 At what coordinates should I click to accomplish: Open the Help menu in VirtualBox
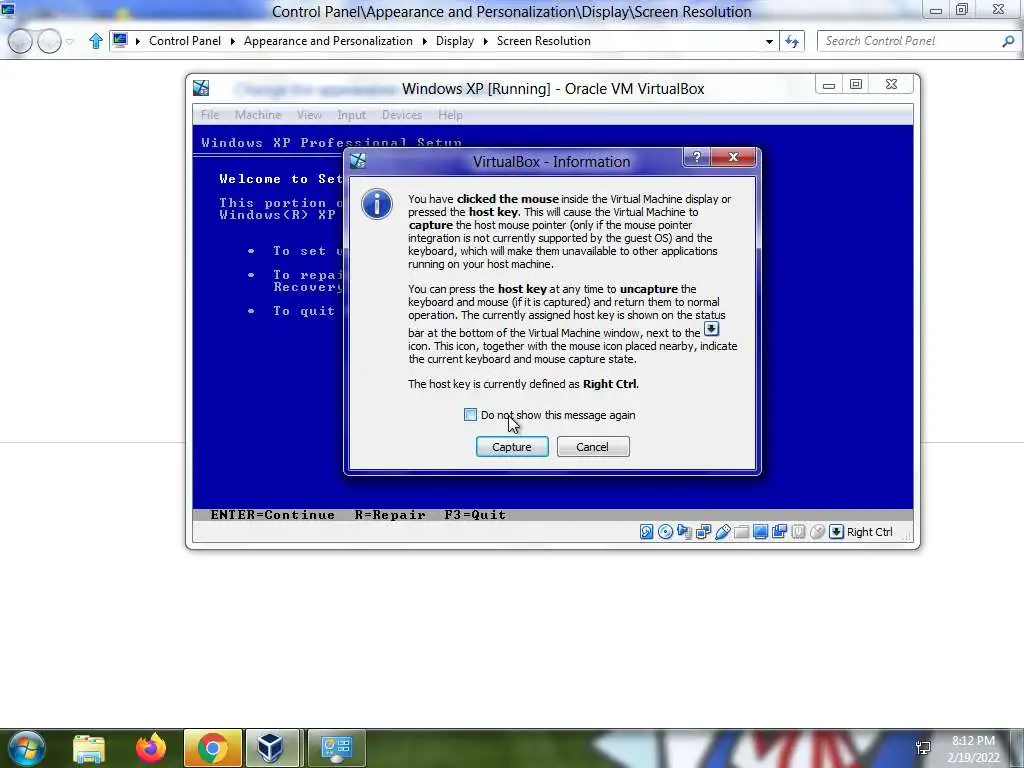click(x=450, y=115)
